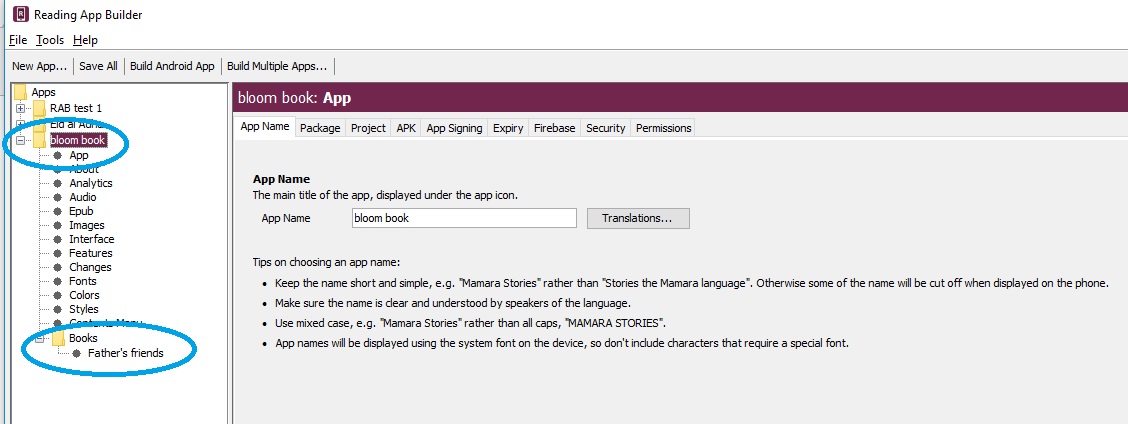Expand the RAB test 1 app
The height and width of the screenshot is (424, 1128).
coord(20,108)
